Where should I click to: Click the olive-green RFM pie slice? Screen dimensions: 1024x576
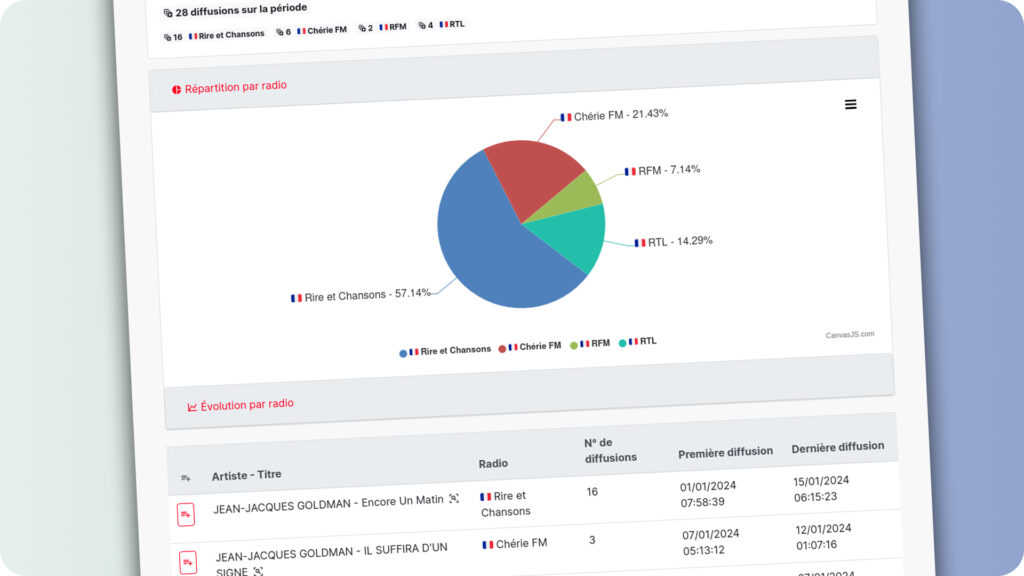575,199
